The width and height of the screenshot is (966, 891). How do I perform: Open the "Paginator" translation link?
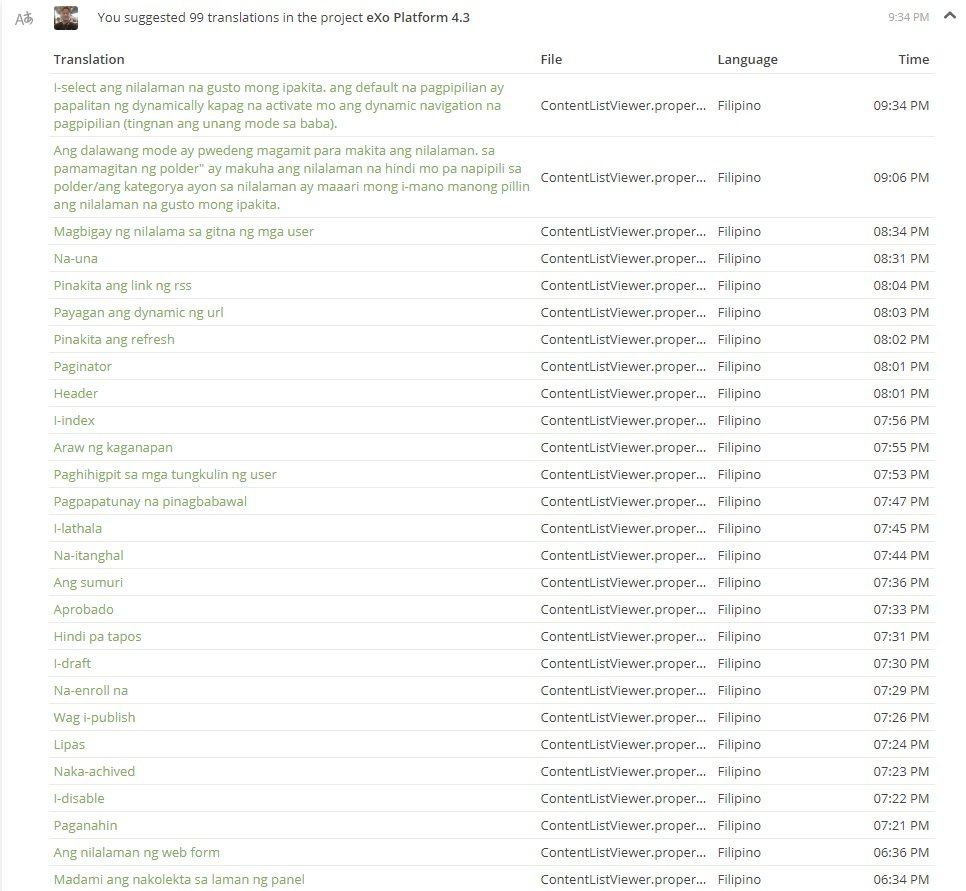click(82, 366)
